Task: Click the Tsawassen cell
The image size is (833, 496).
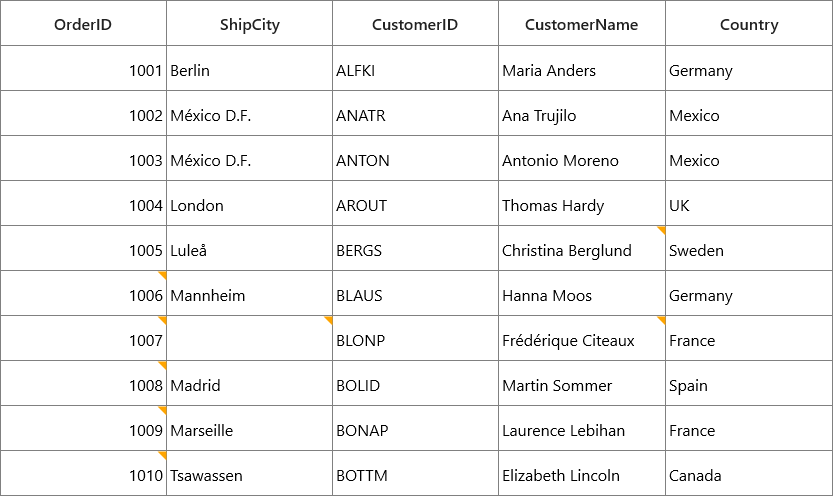Action: point(250,474)
